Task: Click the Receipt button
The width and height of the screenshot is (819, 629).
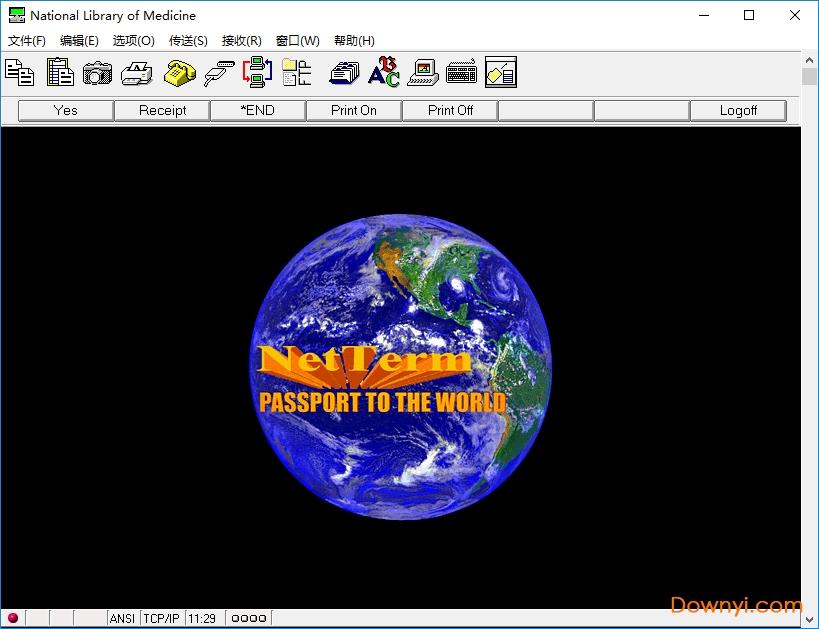Action: click(x=162, y=110)
